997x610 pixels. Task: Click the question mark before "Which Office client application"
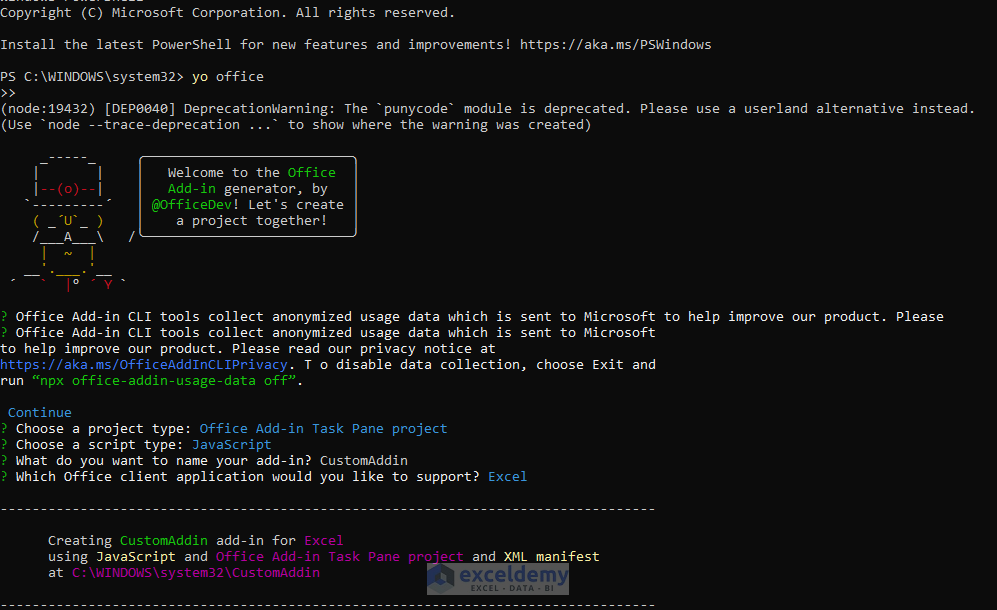[4, 476]
